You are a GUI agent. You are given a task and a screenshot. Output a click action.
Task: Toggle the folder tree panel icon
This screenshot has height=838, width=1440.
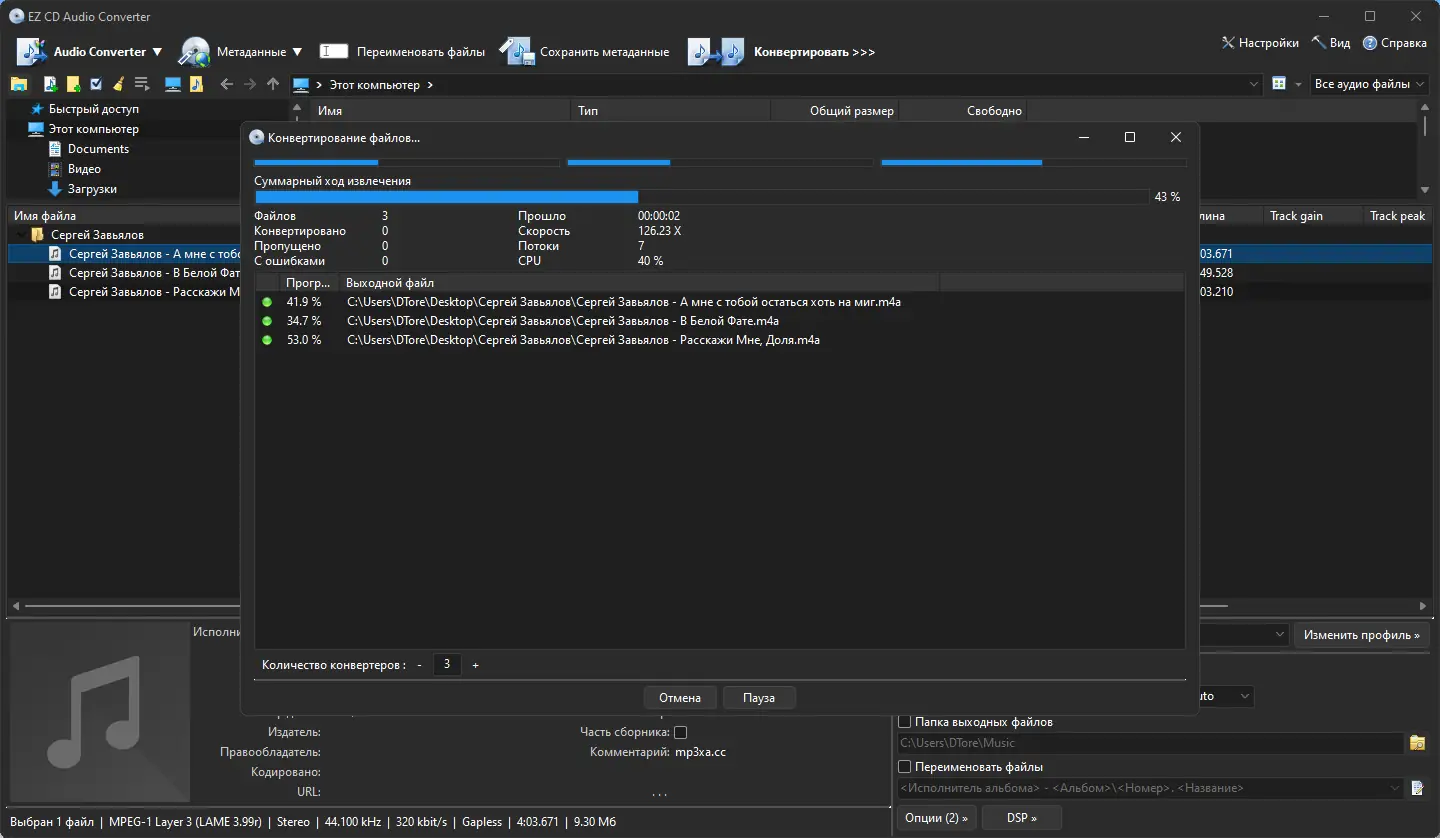pos(19,84)
